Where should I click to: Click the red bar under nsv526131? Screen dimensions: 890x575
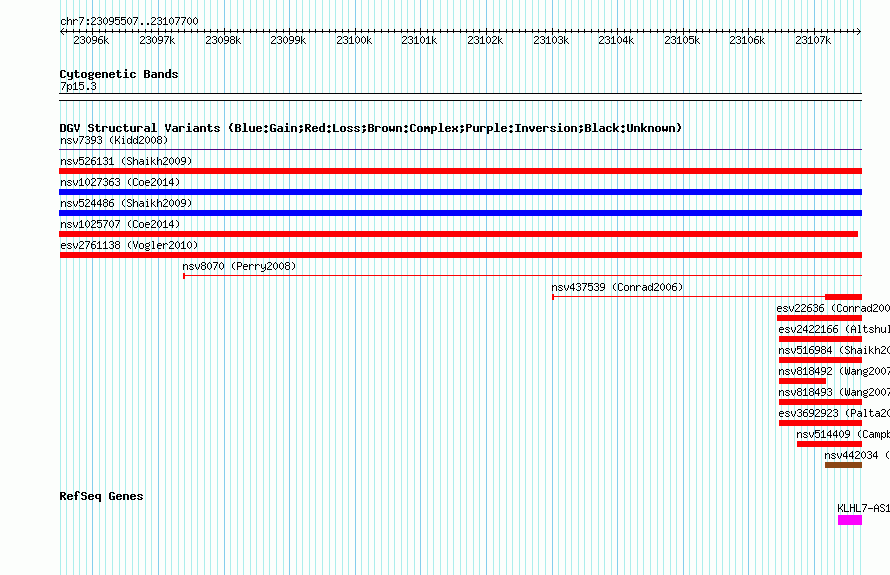coord(460,171)
